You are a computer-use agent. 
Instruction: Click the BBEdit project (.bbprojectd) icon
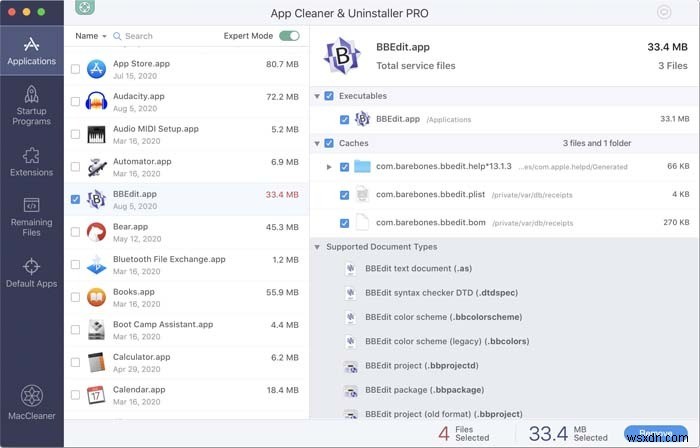click(351, 367)
